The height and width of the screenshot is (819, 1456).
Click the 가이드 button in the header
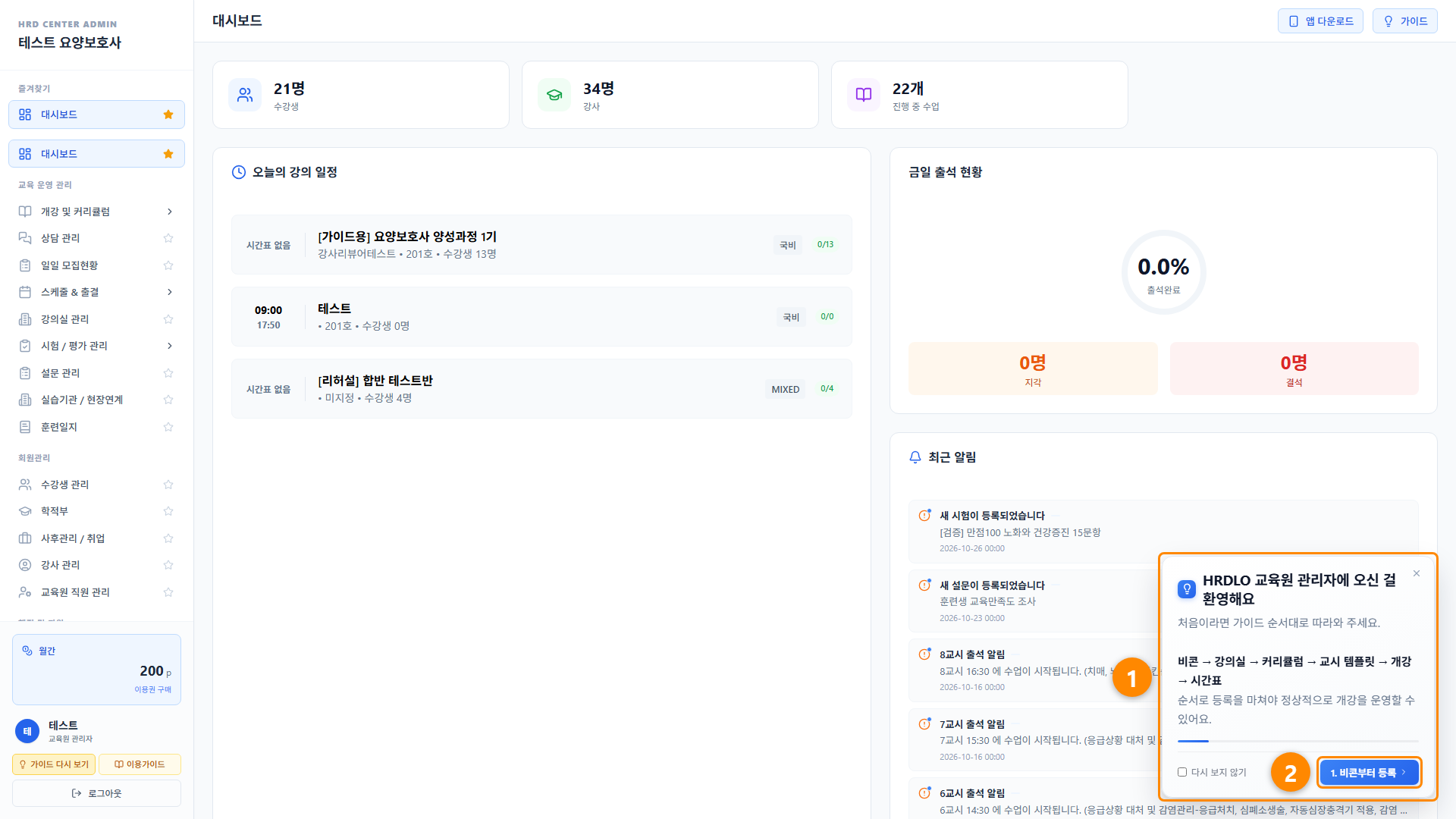1404,21
